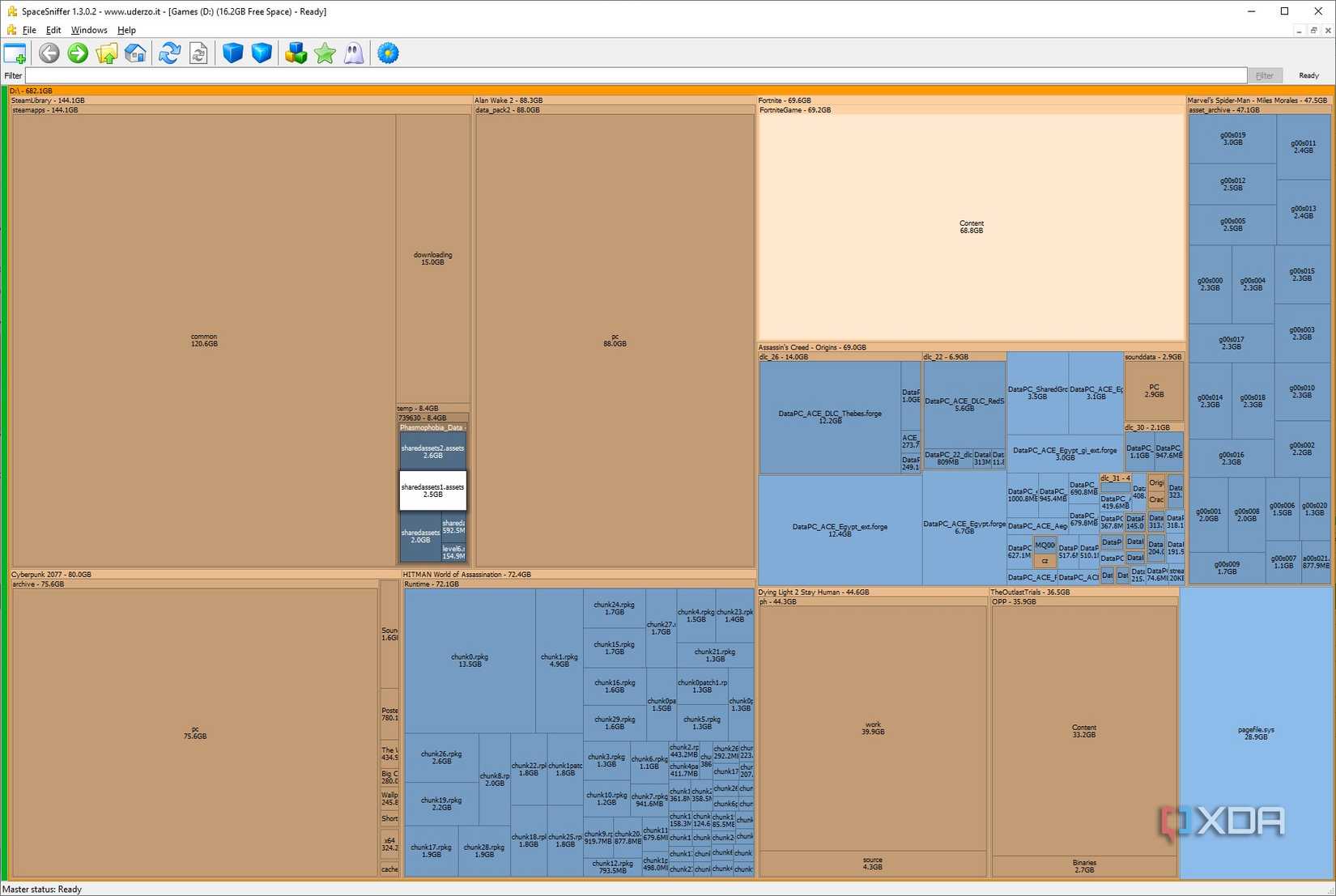1336x896 pixels.
Task: Go forward with the green arrow
Action: point(78,53)
